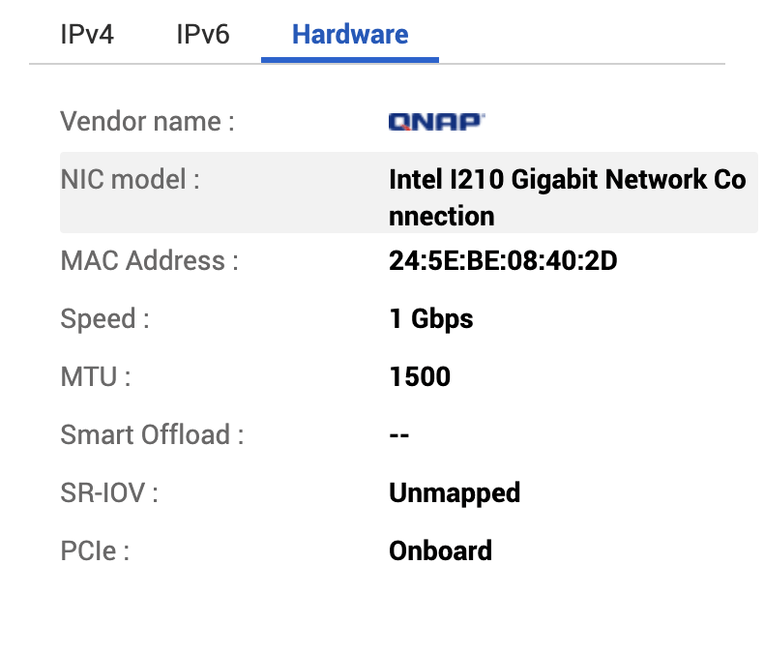
Task: Click the PCIe label
Action: tap(95, 551)
